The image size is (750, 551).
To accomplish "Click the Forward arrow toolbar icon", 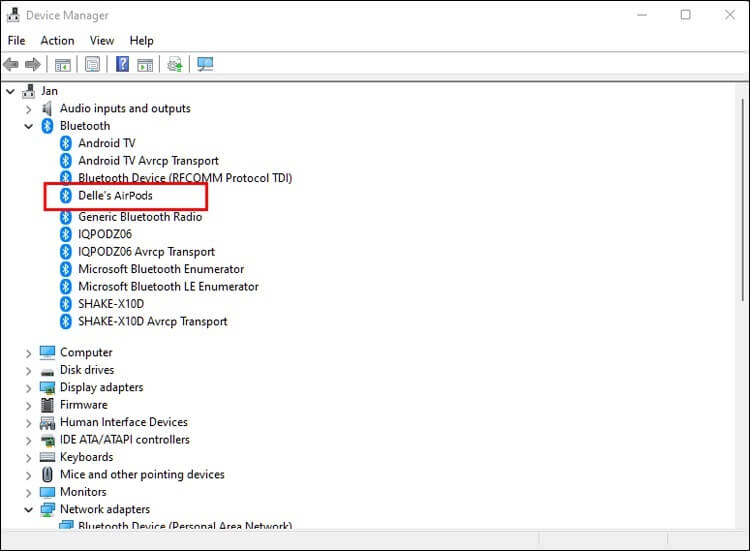I will click(x=33, y=64).
